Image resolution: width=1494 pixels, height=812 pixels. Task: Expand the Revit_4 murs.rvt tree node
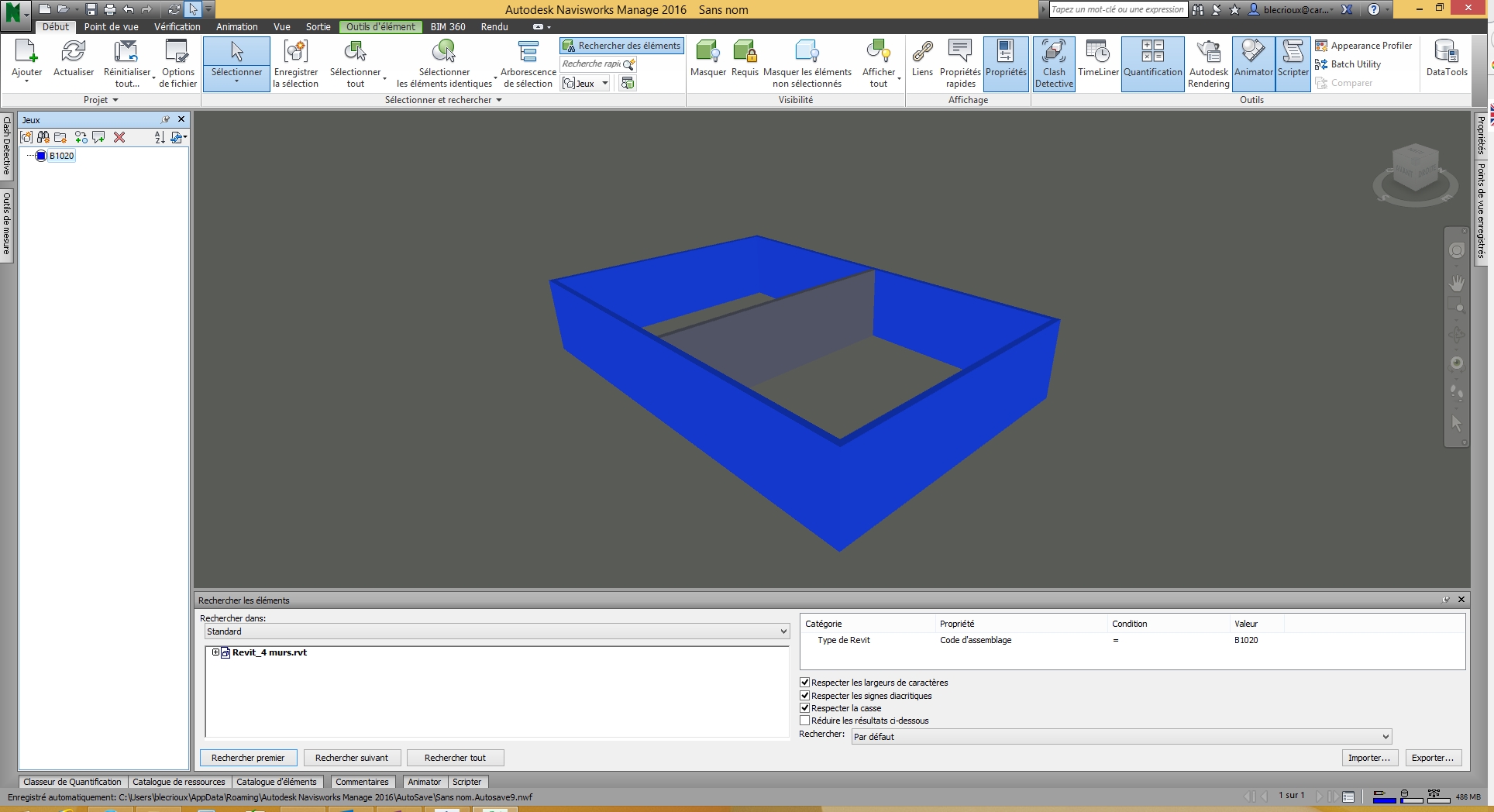click(x=215, y=652)
